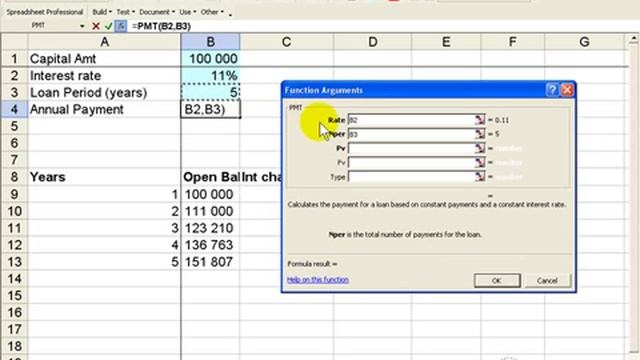Click the Annual Payment label cell
Image resolution: width=640 pixels, height=360 pixels.
click(104, 109)
